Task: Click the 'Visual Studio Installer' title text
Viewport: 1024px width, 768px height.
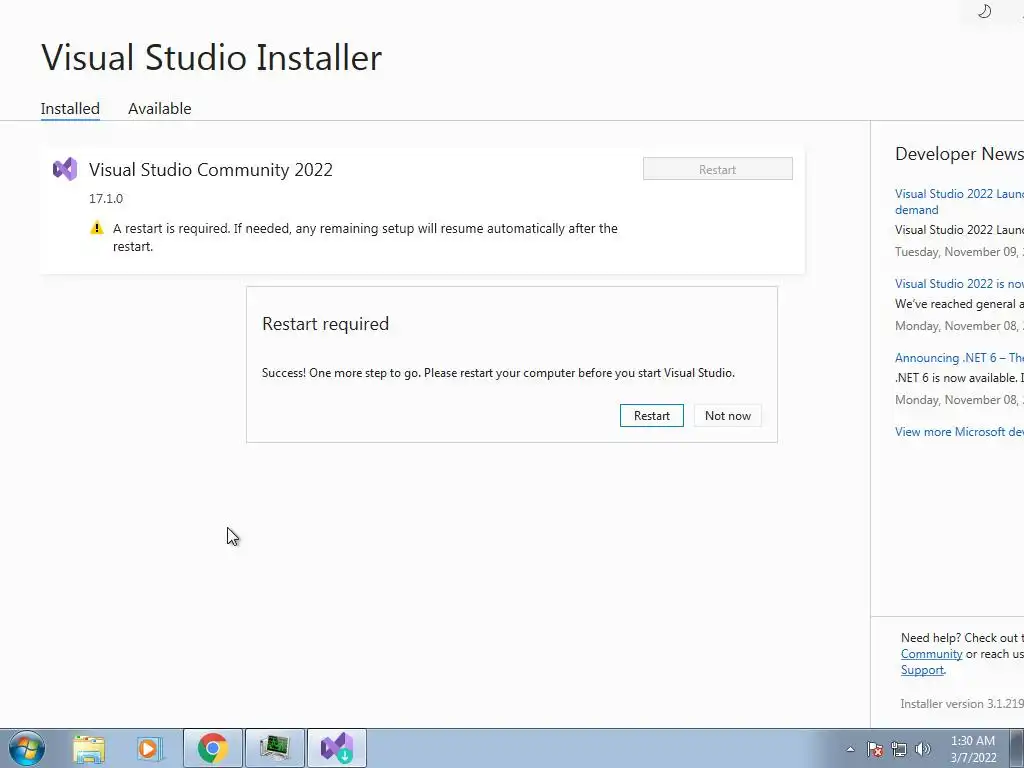Action: pos(211,57)
